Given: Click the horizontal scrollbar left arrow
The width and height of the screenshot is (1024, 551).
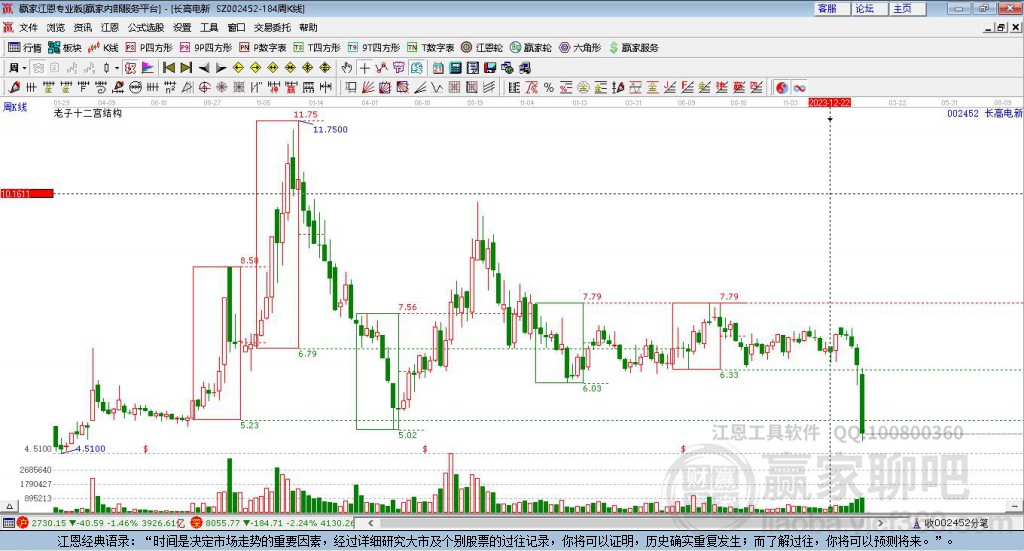Looking at the screenshot, I should pyautogui.click(x=370, y=523).
